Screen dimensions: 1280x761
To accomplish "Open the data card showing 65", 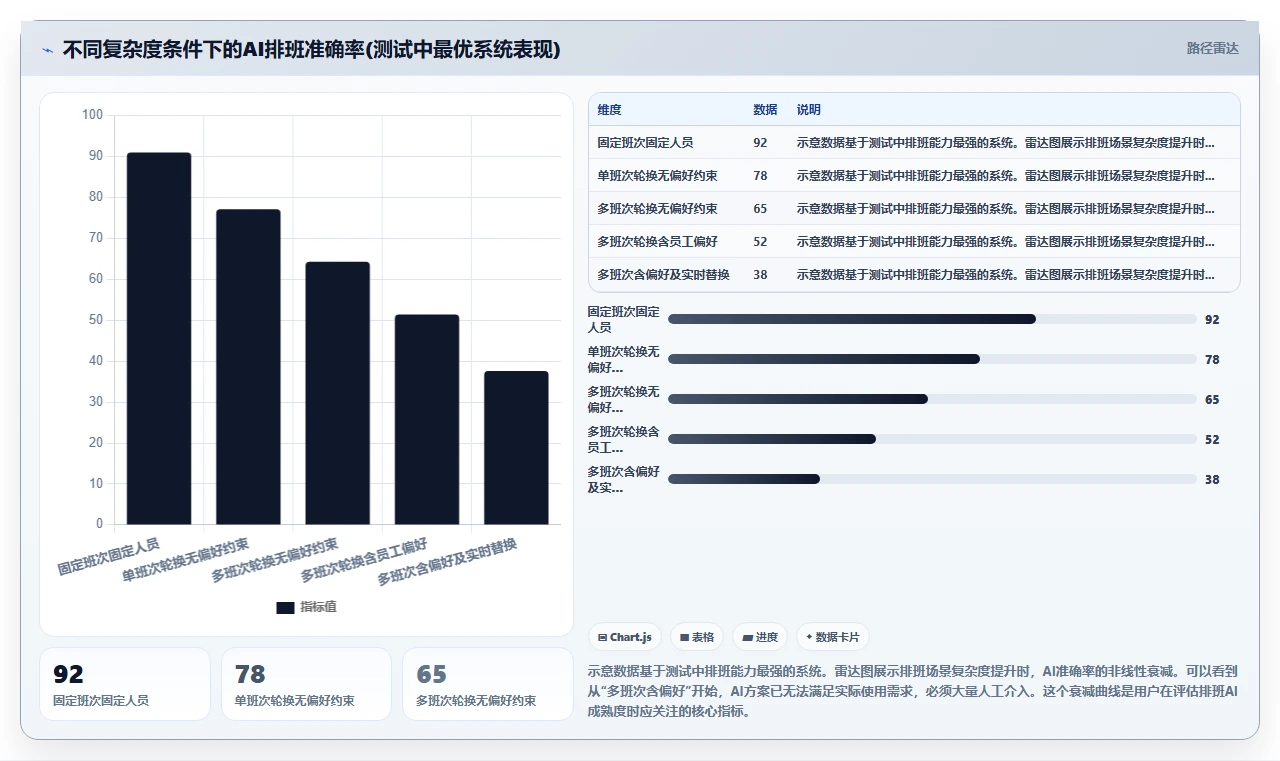I will tap(488, 684).
